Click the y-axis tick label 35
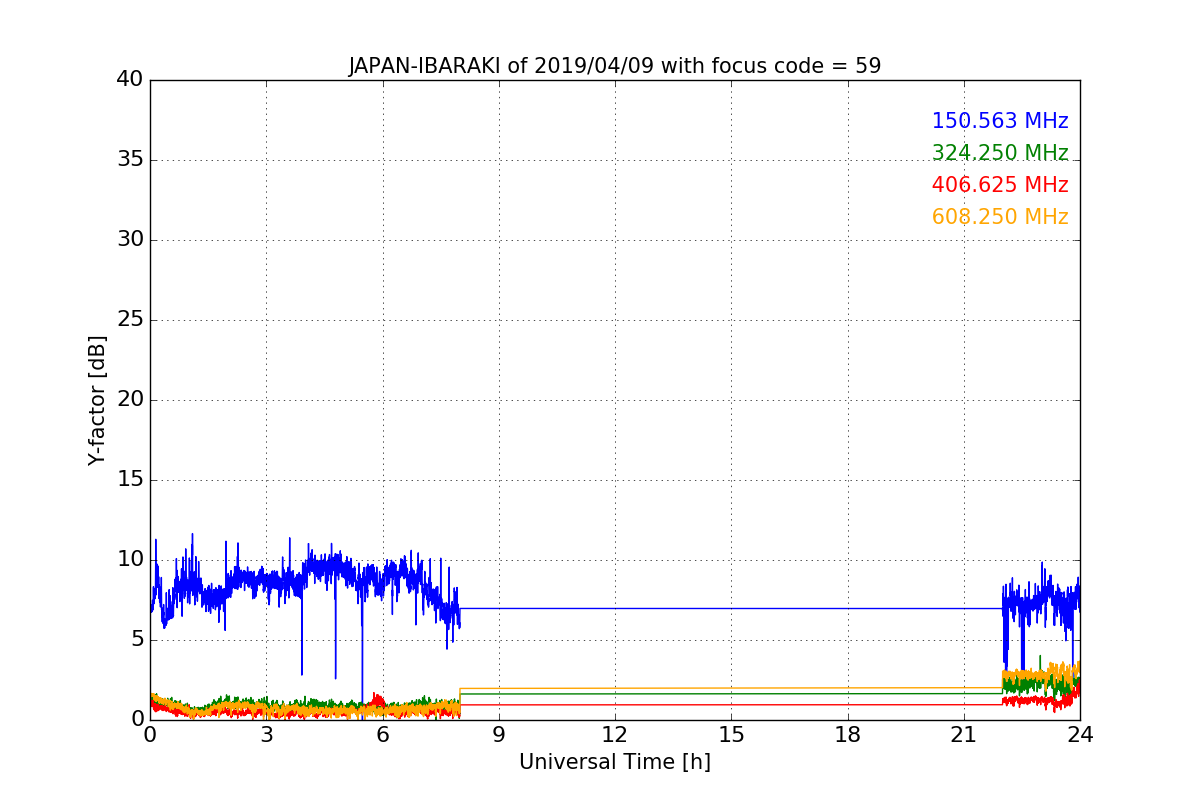Viewport: 1200px width, 800px height. pos(129,160)
